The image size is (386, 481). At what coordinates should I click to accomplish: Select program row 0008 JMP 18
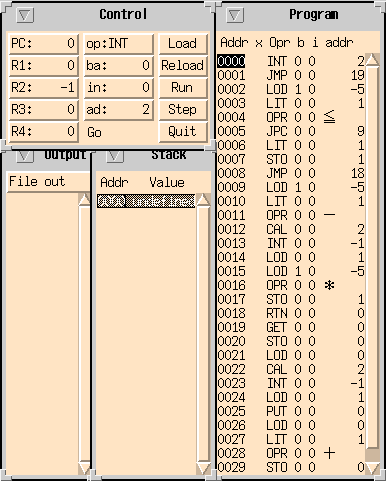[291, 173]
